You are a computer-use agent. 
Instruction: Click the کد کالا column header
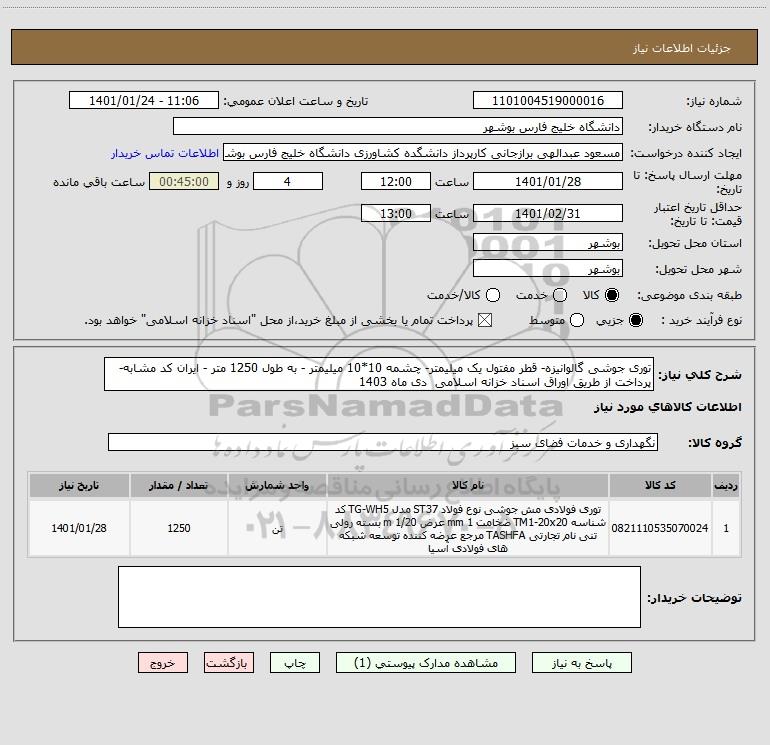coord(660,485)
